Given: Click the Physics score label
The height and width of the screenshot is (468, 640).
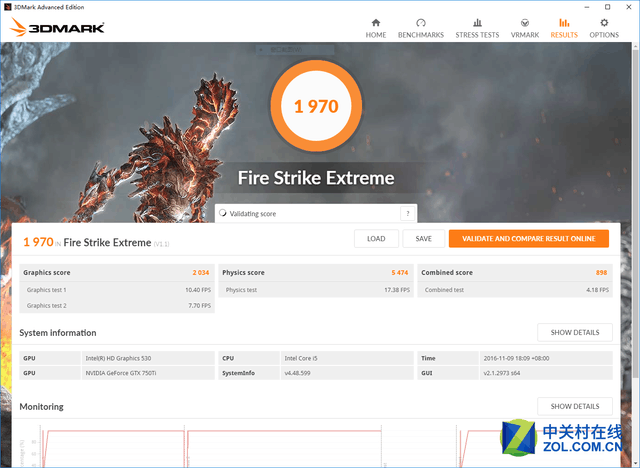Looking at the screenshot, I should point(243,273).
